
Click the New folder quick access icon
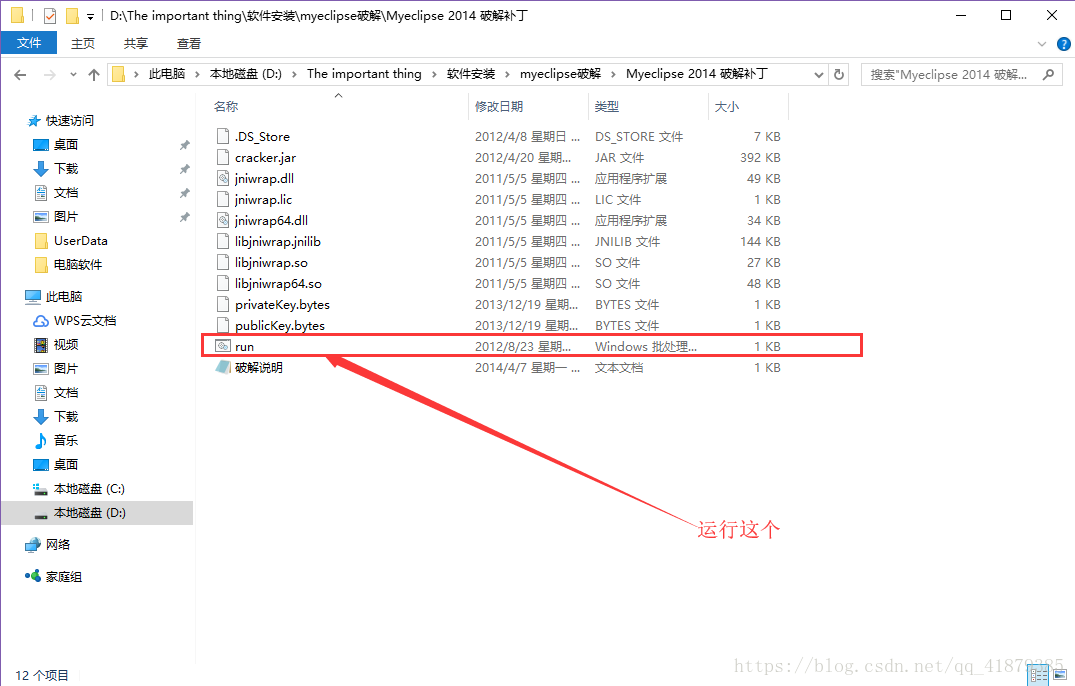click(72, 15)
